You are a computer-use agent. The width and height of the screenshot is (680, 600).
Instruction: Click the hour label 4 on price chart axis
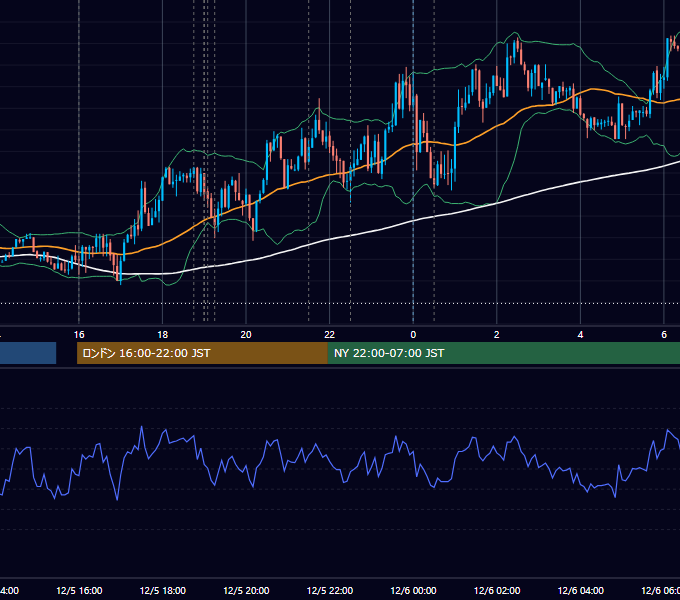click(580, 335)
